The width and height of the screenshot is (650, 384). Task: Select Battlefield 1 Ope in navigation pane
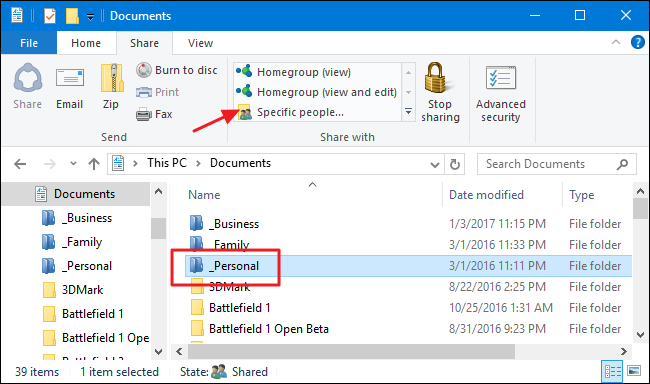96,338
